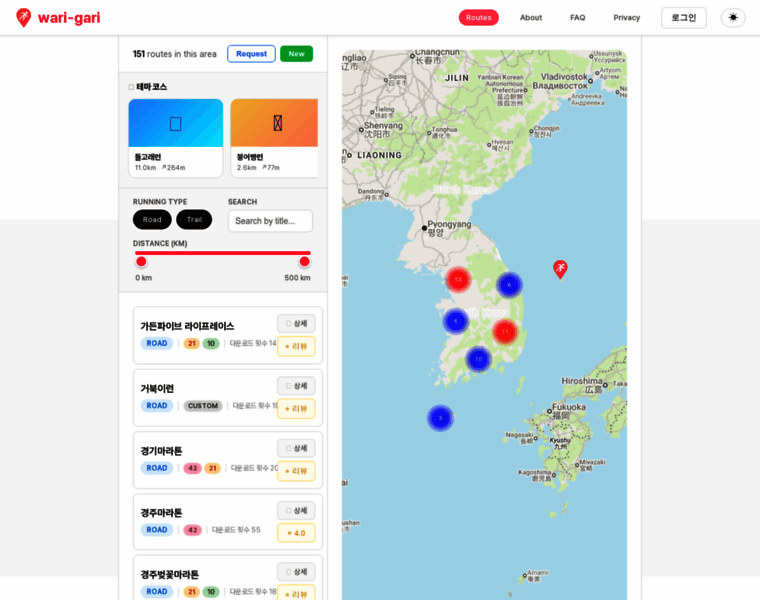Open the red cluster marker showing 53
The height and width of the screenshot is (600, 760).
(x=458, y=280)
